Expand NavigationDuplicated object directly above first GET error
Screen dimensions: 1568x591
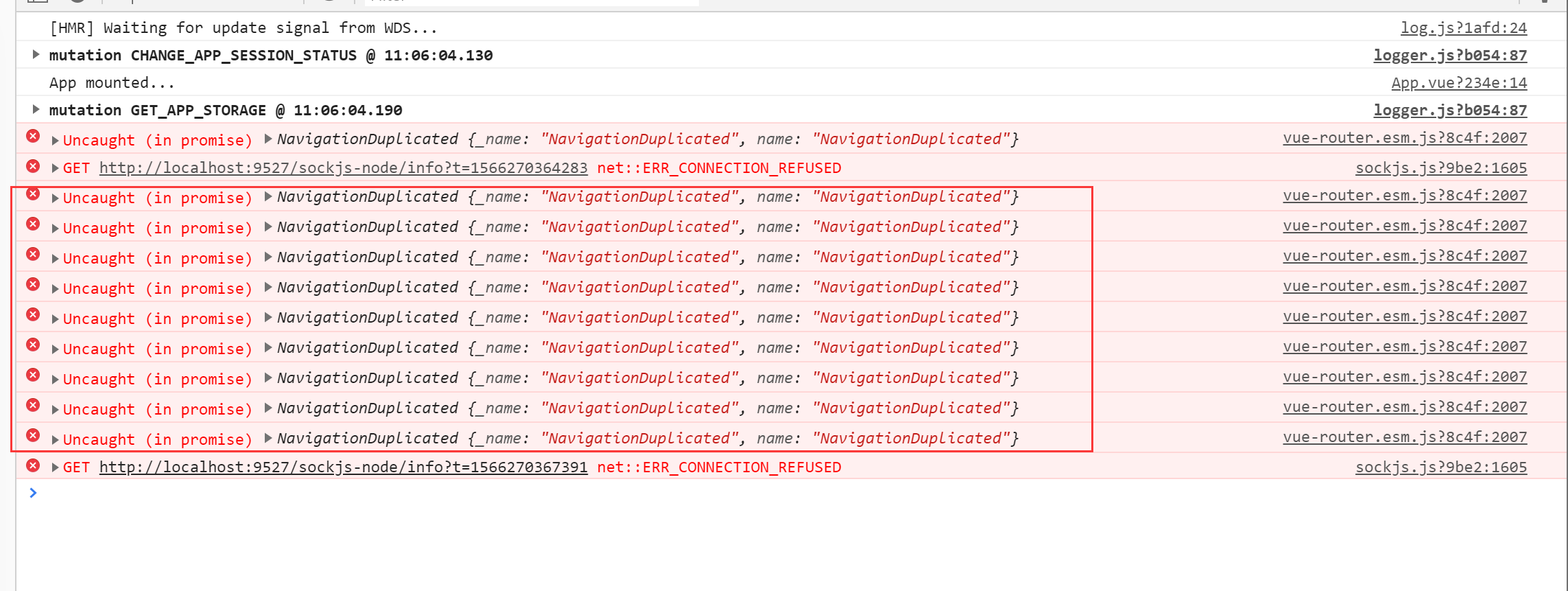(268, 139)
